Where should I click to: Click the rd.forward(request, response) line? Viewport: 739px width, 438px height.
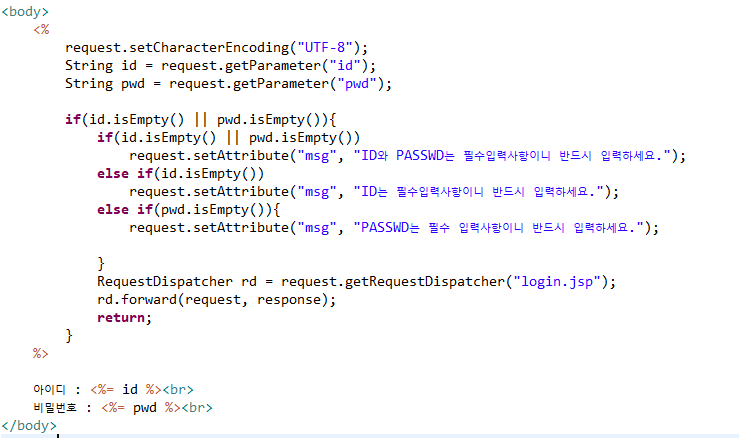[216, 299]
